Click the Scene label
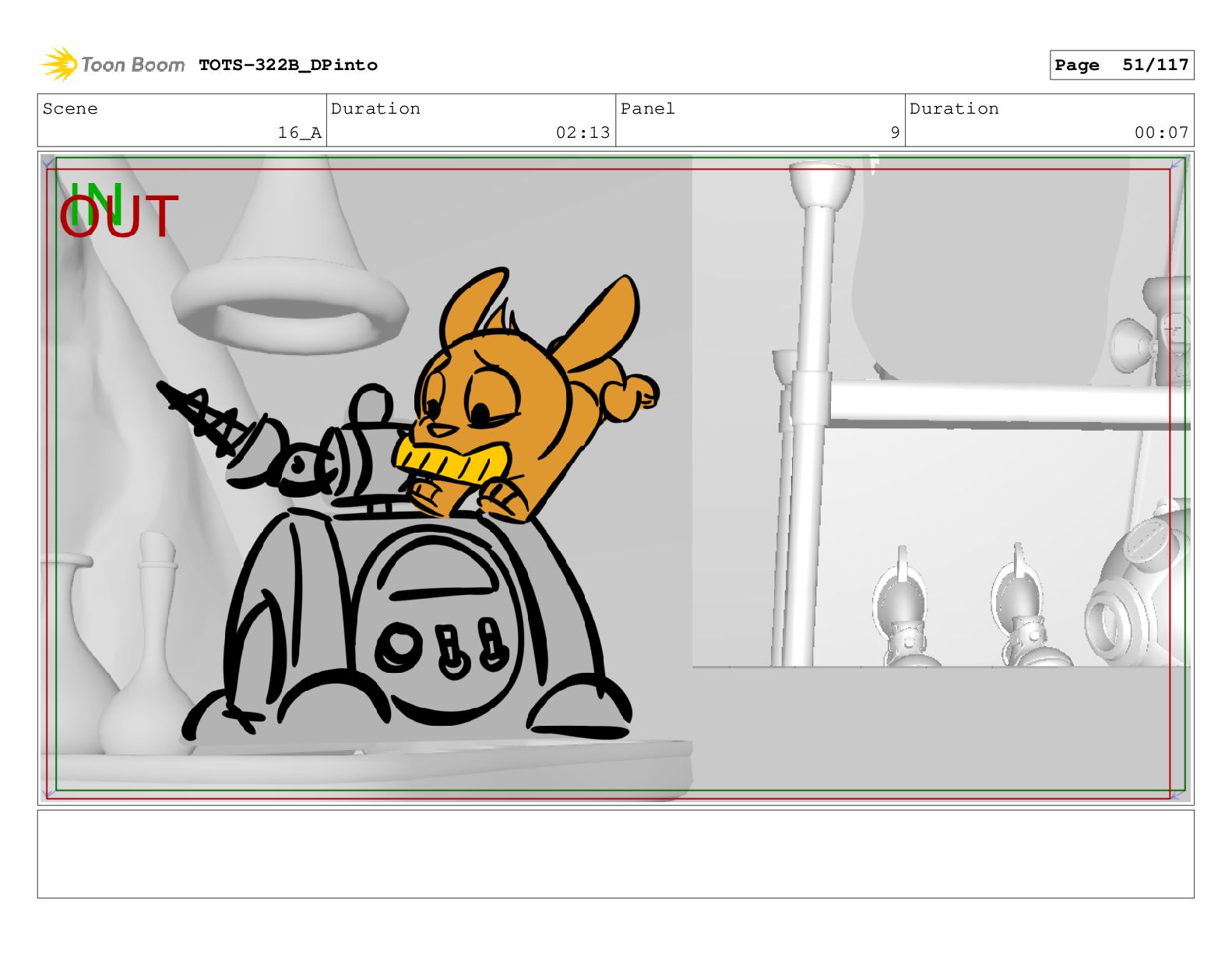Screen dimensions: 1232x954 point(70,109)
